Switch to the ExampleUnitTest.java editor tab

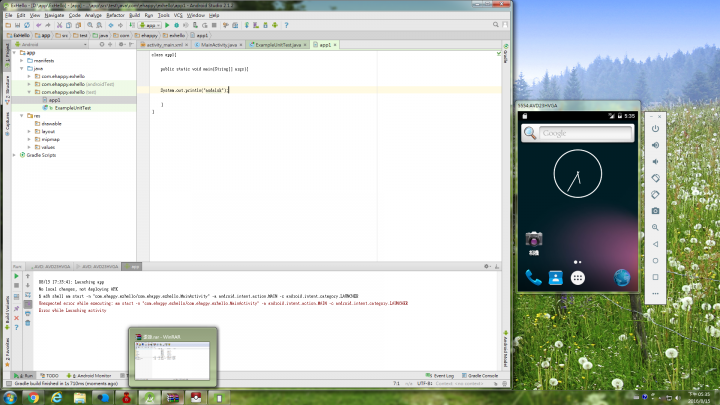point(277,45)
